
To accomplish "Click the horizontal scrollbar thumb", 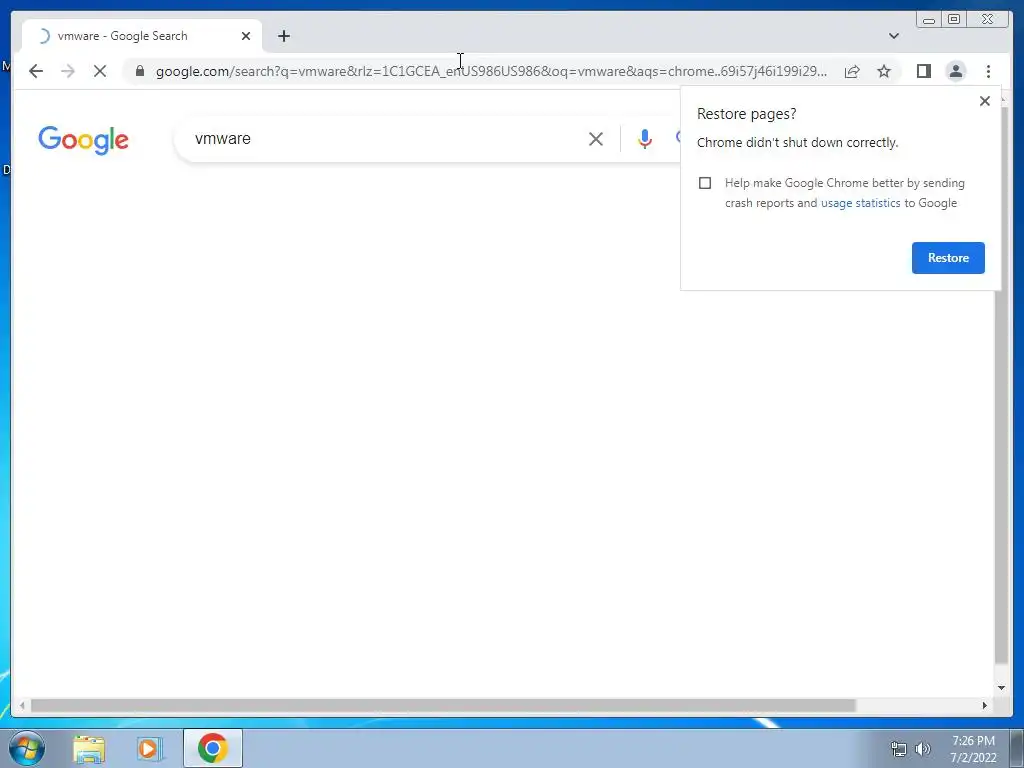I will [443, 705].
